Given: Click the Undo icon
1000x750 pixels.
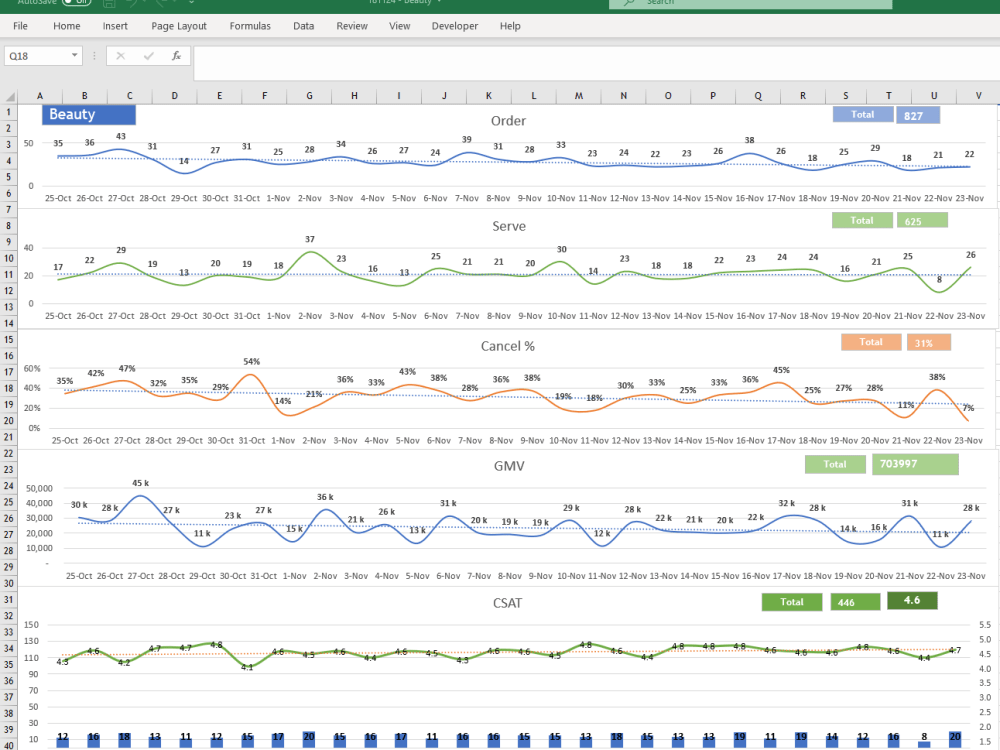Looking at the screenshot, I should (x=132, y=4).
